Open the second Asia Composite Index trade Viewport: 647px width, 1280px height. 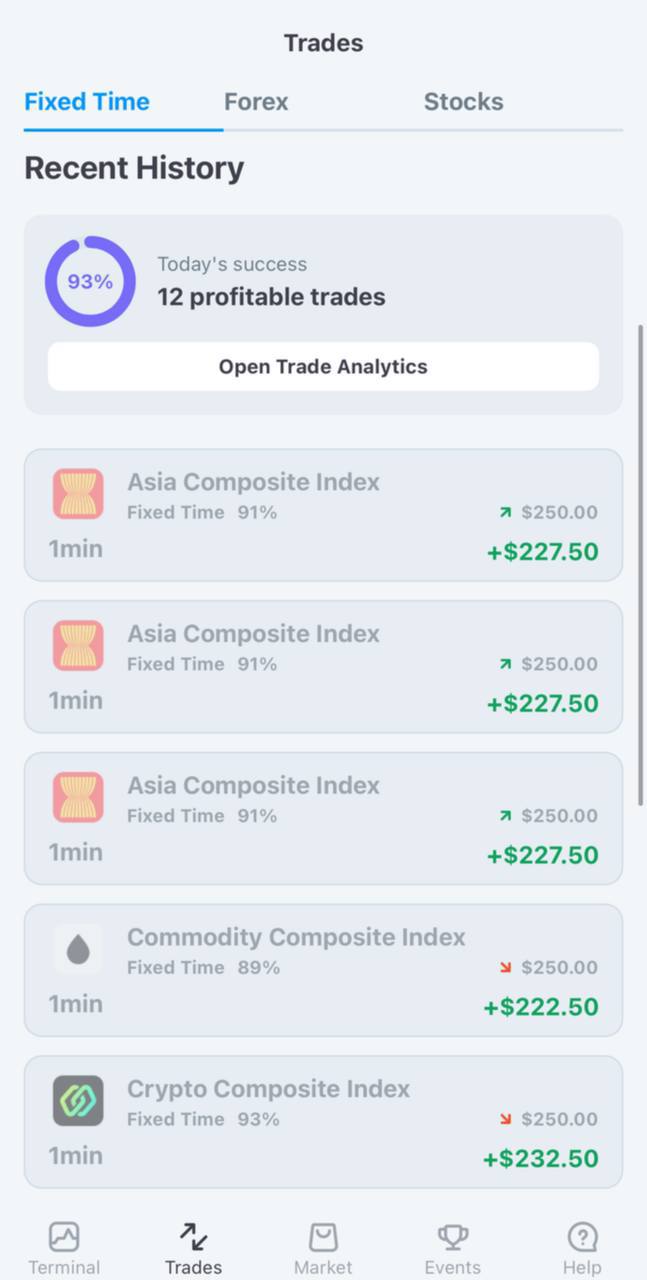tap(323, 667)
